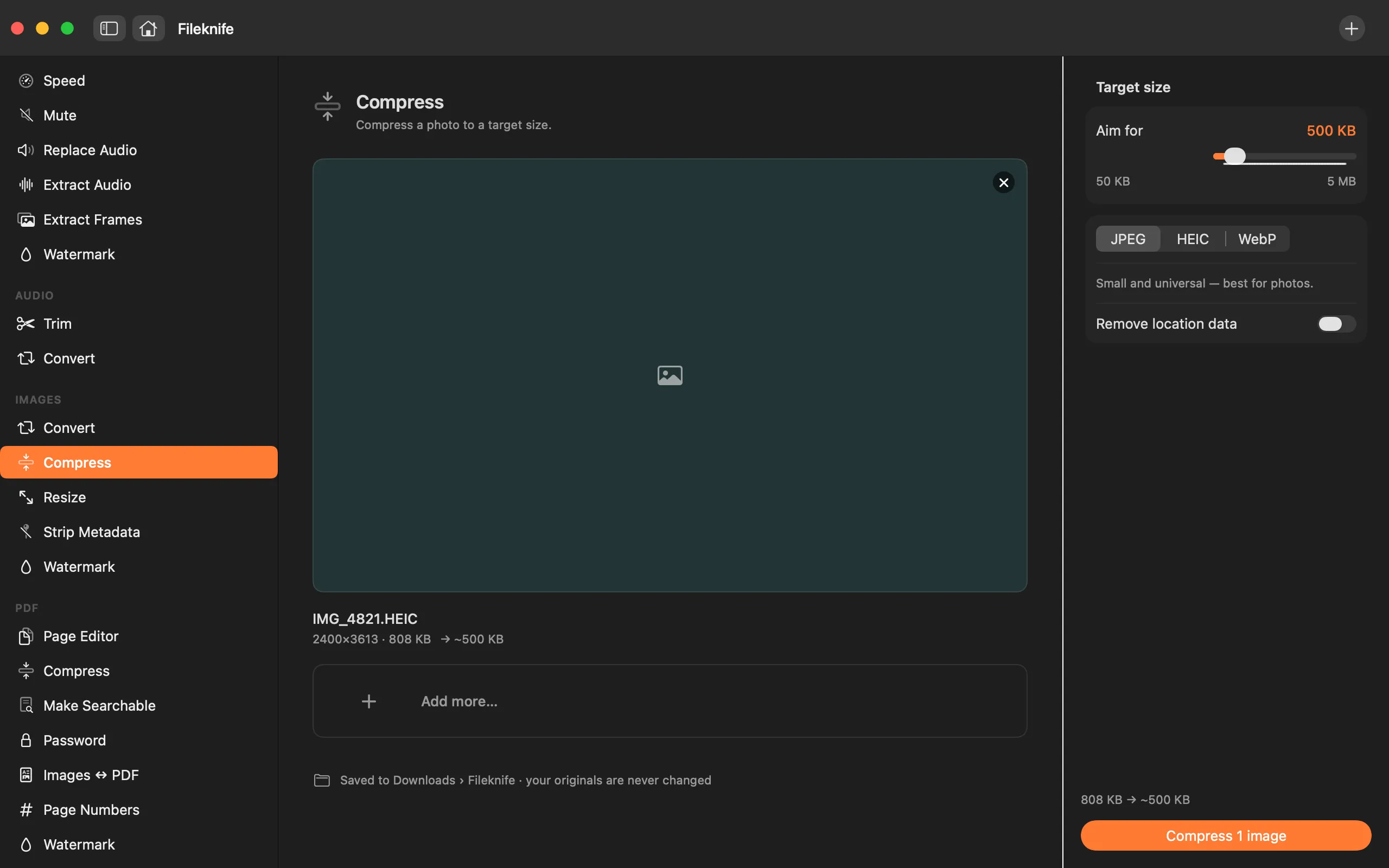Select Extract Frames tool
The image size is (1389, 868).
(x=139, y=220)
